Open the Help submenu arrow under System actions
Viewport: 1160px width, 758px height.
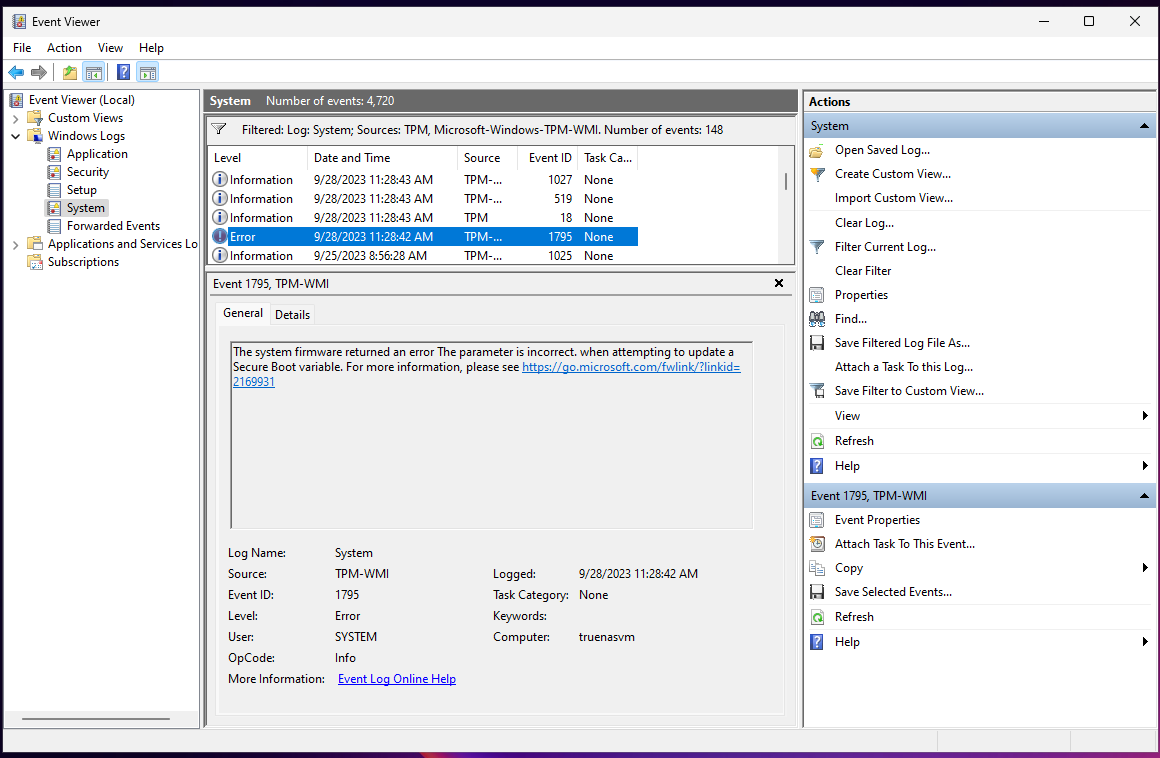pos(1145,466)
